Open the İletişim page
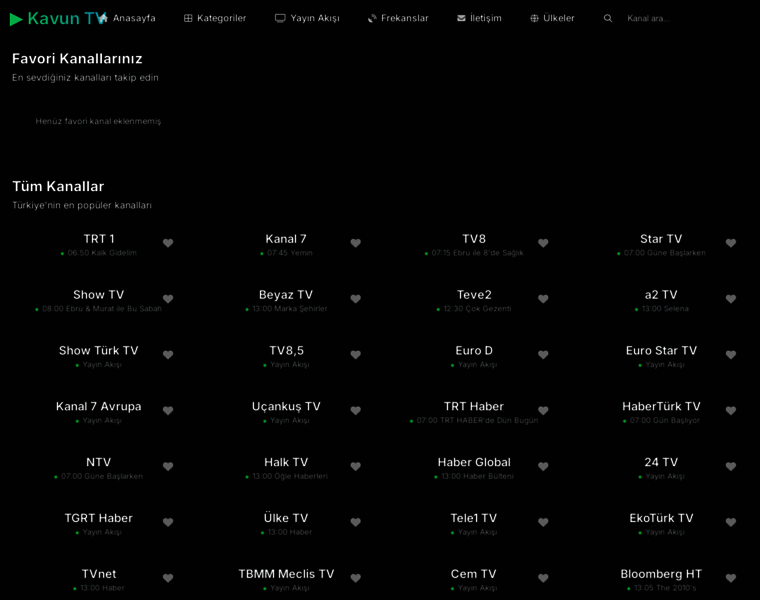Screen dimensions: 760x600 click(479, 18)
